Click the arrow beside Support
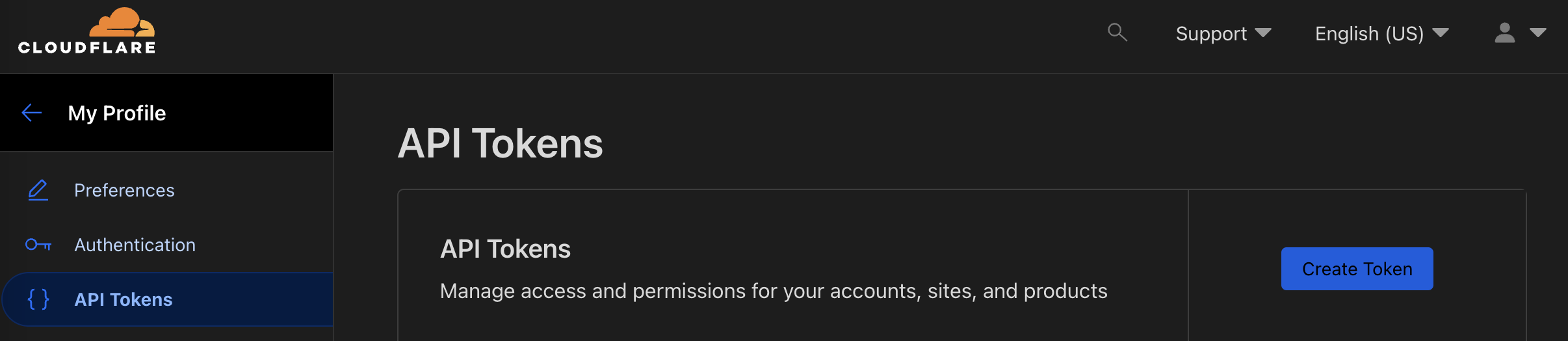The image size is (1568, 341). [1263, 33]
